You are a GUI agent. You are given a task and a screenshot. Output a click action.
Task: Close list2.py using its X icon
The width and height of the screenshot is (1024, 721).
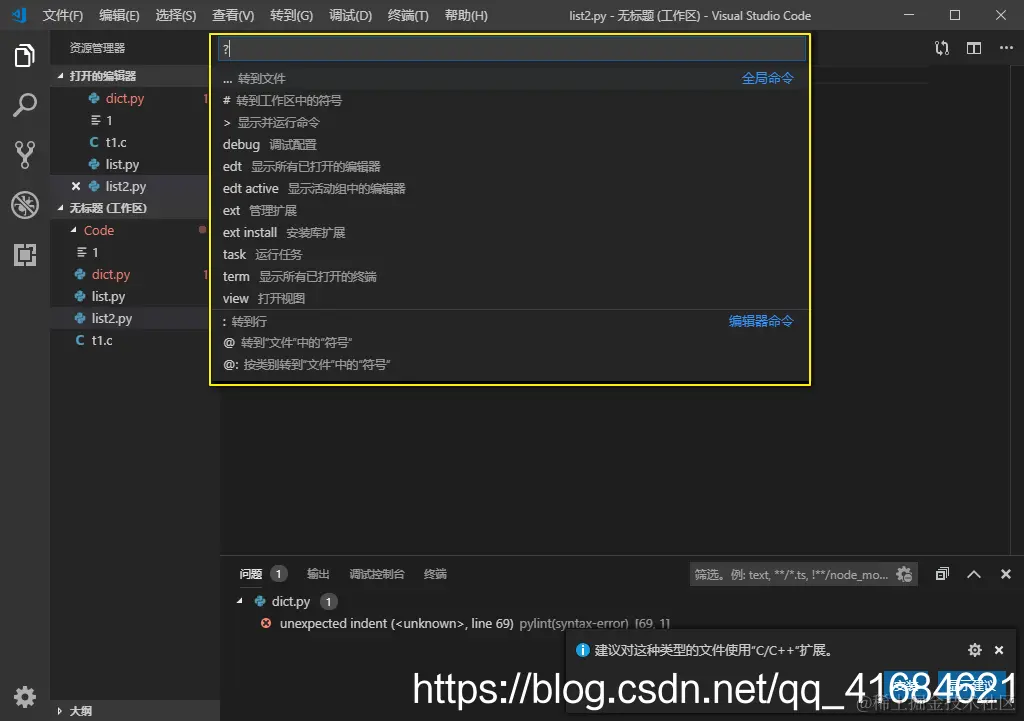(76, 186)
